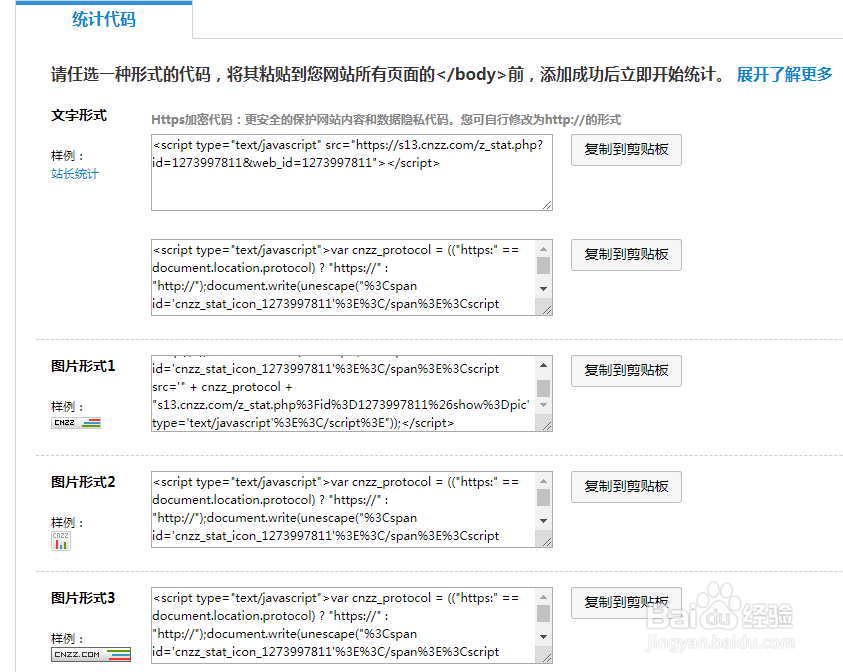Click resize grip of second 文字形式 code box
This screenshot has width=843, height=672.
(547, 310)
